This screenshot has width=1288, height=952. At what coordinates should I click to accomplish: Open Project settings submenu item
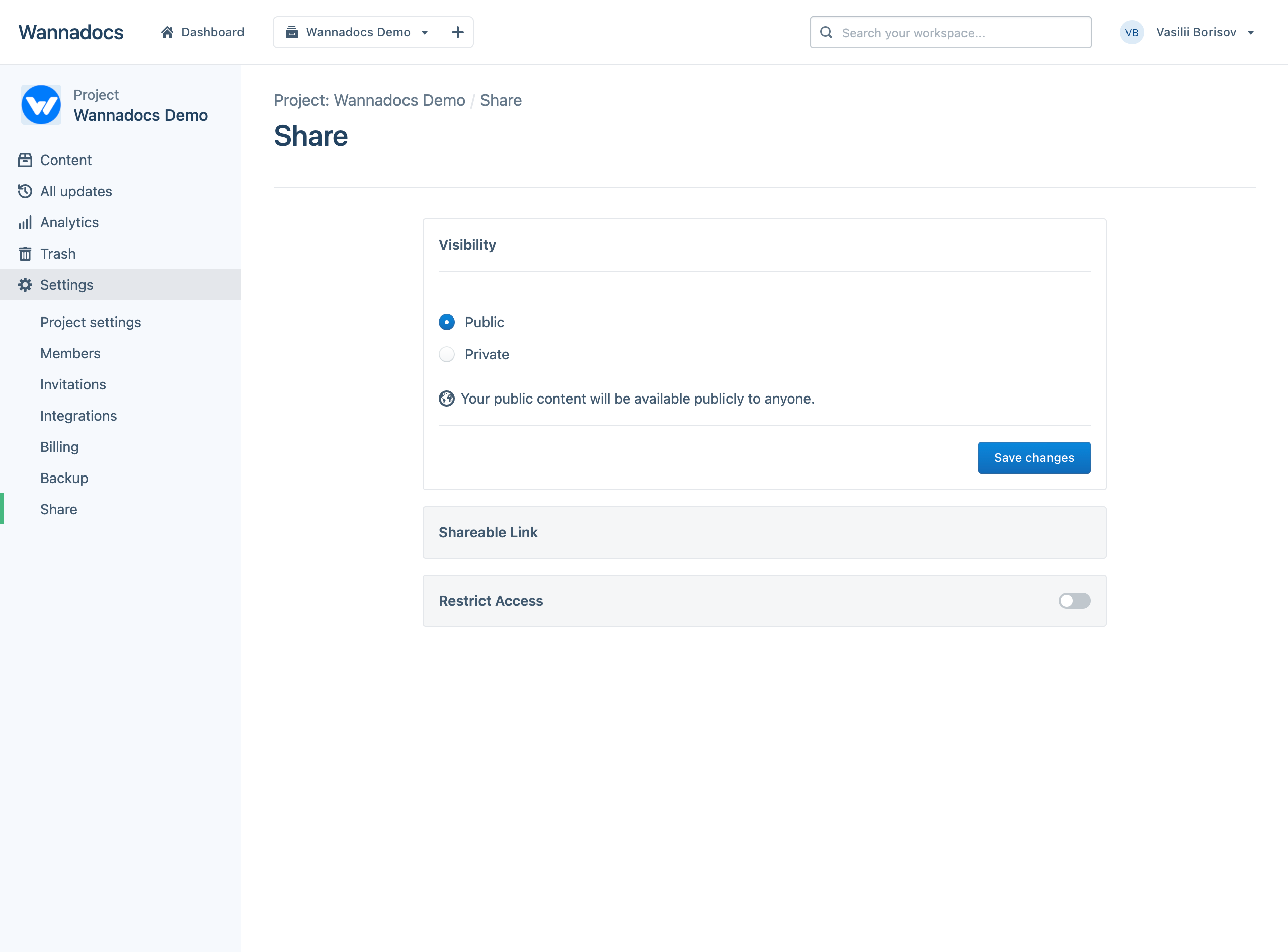pos(91,322)
